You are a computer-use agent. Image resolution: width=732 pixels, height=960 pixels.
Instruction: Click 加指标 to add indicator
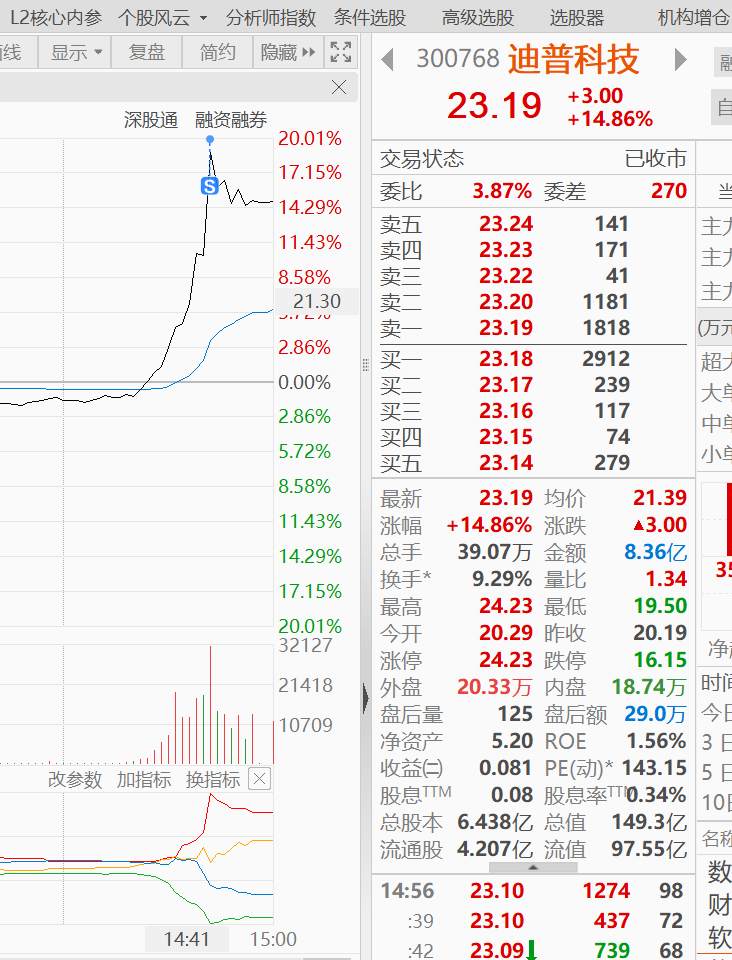coord(144,779)
